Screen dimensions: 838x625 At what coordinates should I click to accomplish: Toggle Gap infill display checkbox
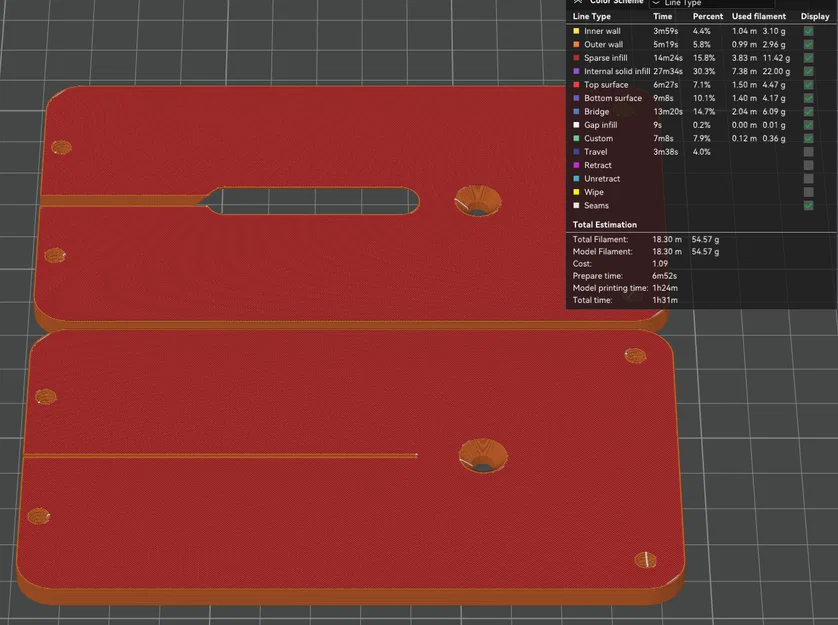[x=808, y=125]
